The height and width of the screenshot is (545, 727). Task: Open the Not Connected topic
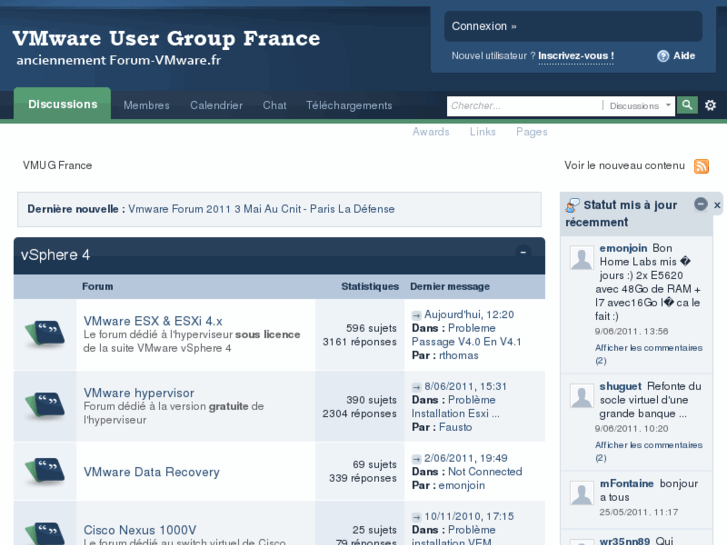(485, 472)
